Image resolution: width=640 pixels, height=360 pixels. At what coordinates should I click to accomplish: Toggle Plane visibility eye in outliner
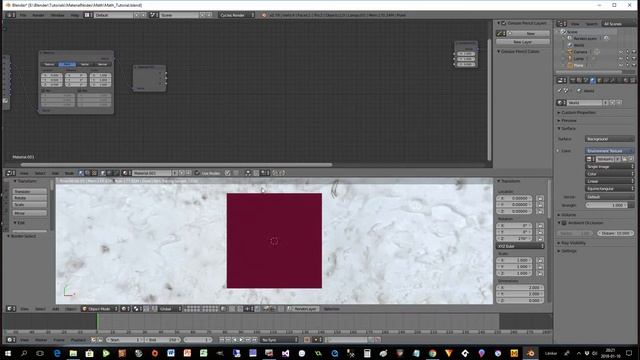pos(621,65)
